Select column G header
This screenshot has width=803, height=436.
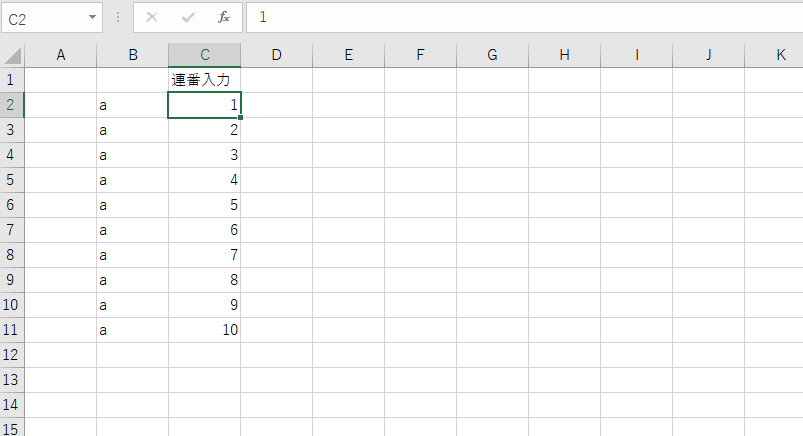[x=492, y=55]
